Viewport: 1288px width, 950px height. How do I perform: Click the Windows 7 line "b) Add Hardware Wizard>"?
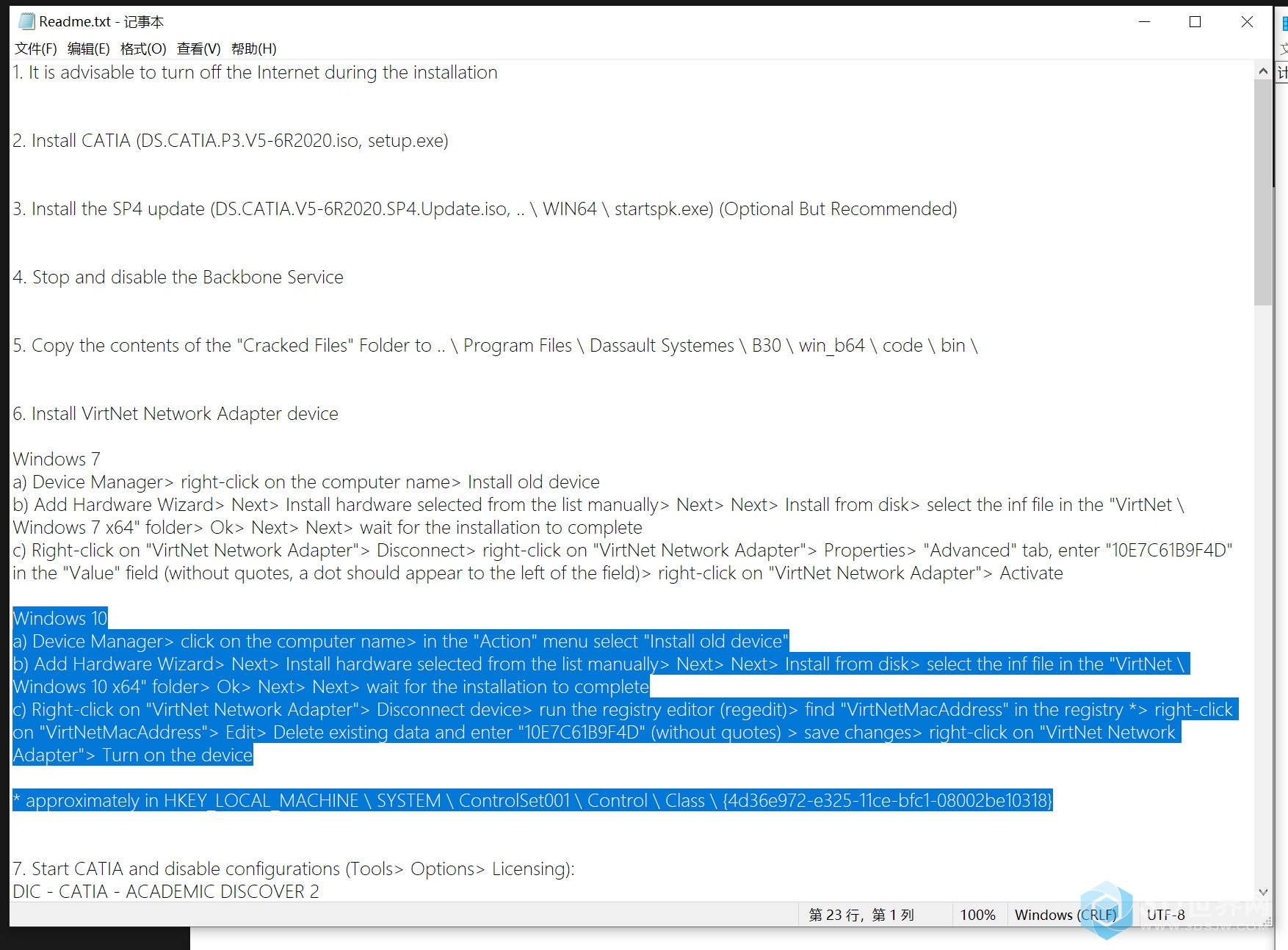[x=598, y=505]
